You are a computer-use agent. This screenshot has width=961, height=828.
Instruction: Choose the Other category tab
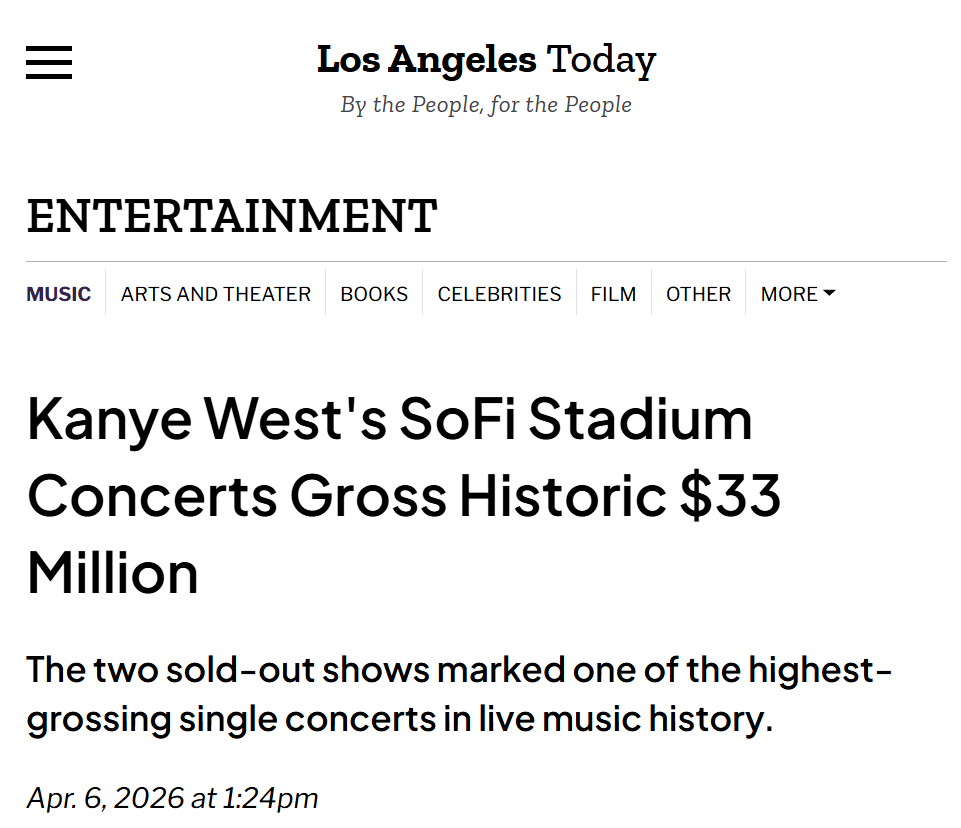[x=698, y=294]
